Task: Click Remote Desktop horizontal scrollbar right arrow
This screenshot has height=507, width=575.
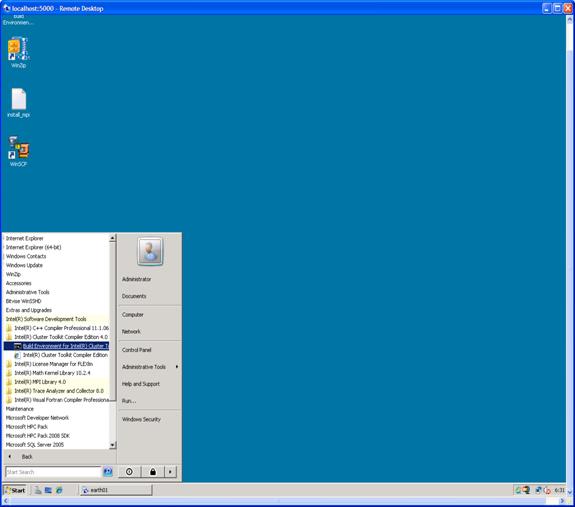Action: 562,501
